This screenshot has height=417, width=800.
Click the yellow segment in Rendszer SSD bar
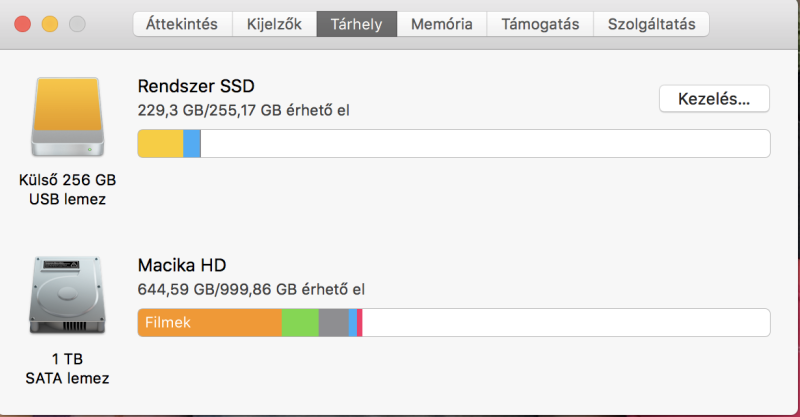[160, 143]
